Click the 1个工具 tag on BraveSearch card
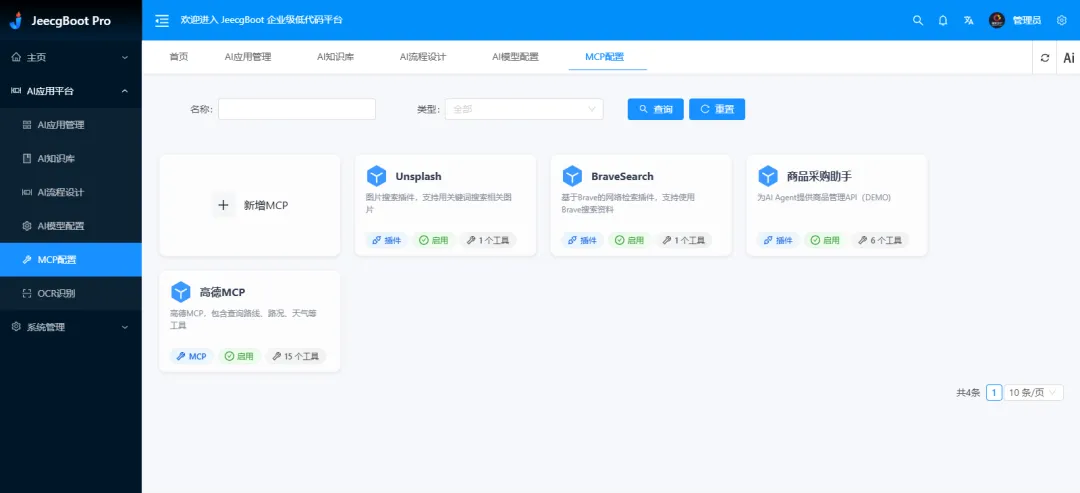This screenshot has height=493, width=1080. click(x=684, y=240)
